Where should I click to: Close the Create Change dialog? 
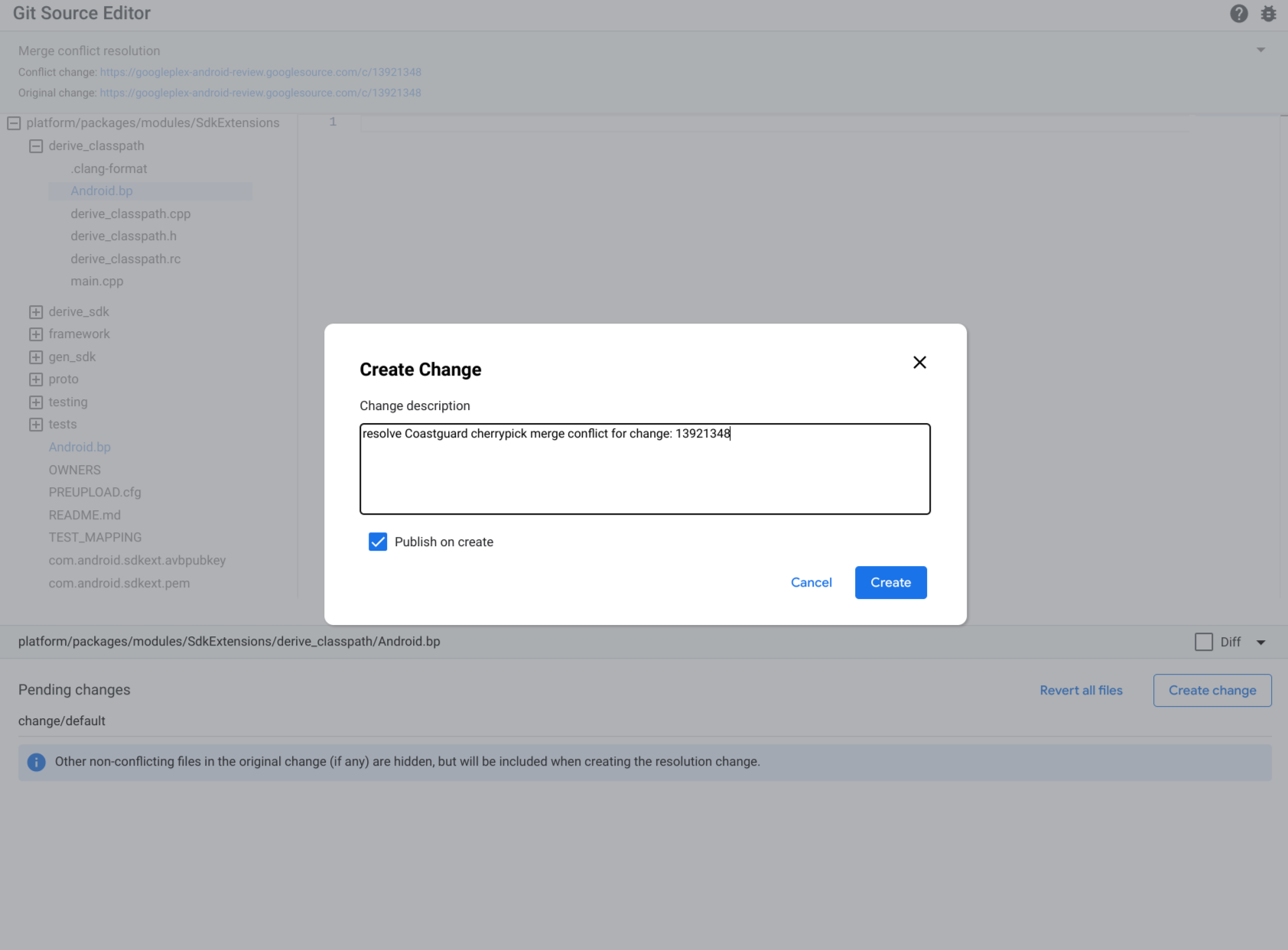(x=919, y=363)
